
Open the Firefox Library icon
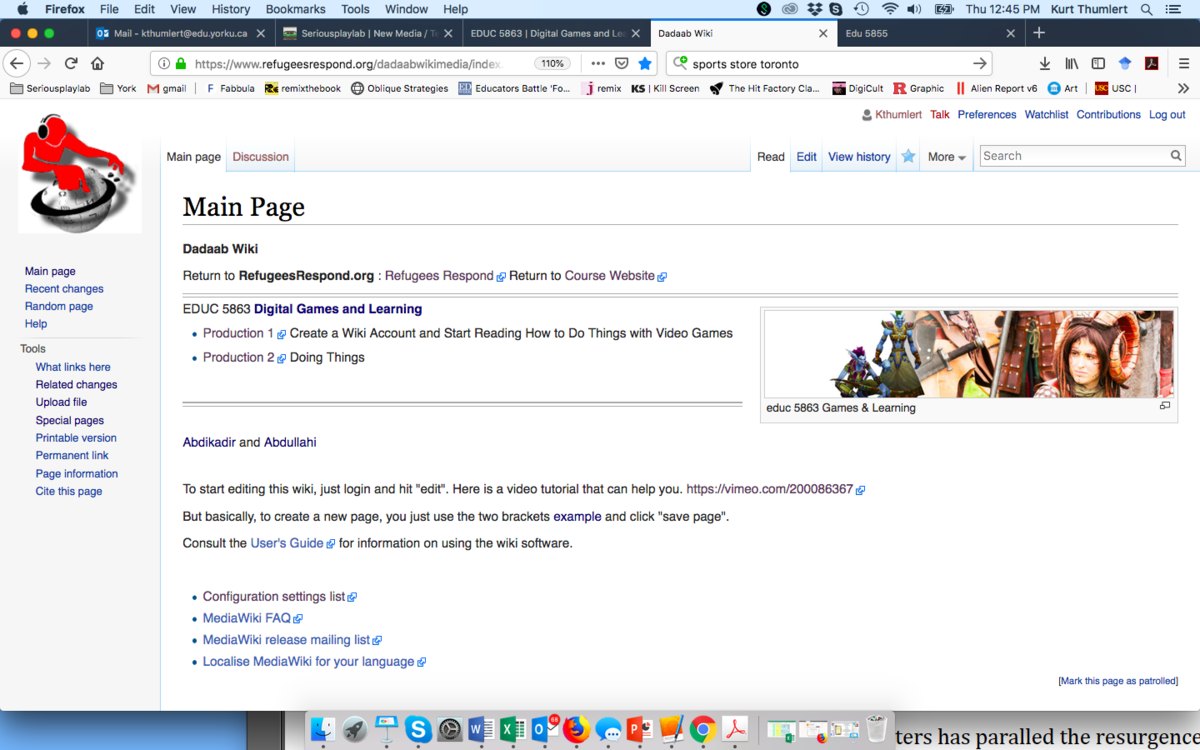(x=1071, y=63)
